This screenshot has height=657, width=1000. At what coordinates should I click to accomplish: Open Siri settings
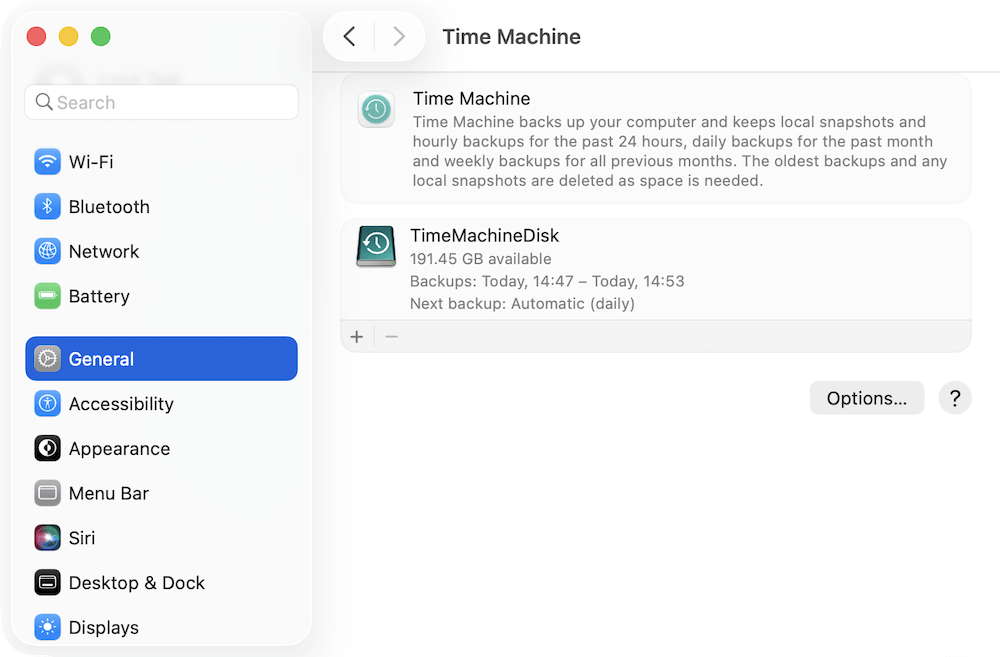coord(47,537)
